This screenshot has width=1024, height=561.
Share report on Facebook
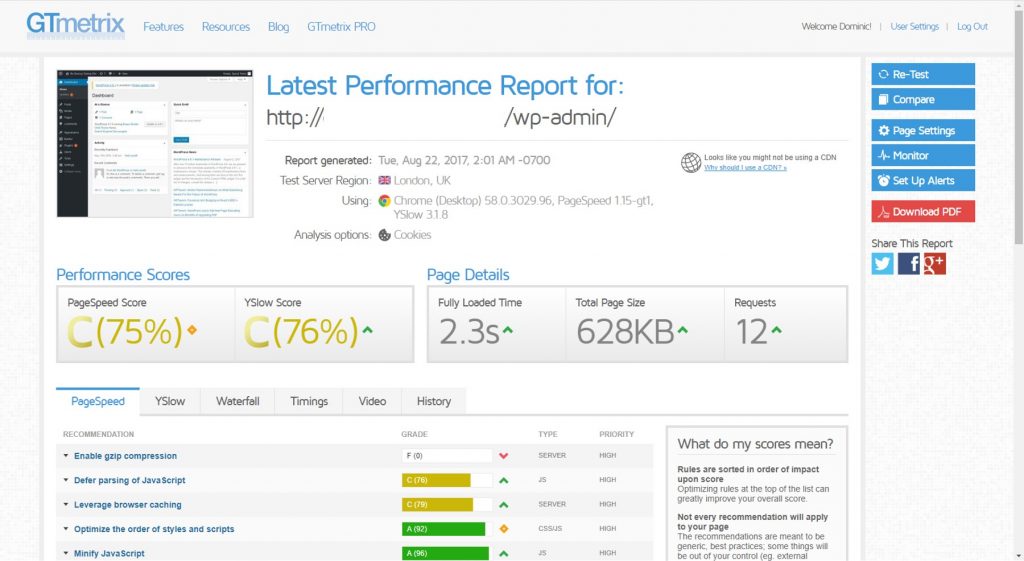tap(908, 264)
